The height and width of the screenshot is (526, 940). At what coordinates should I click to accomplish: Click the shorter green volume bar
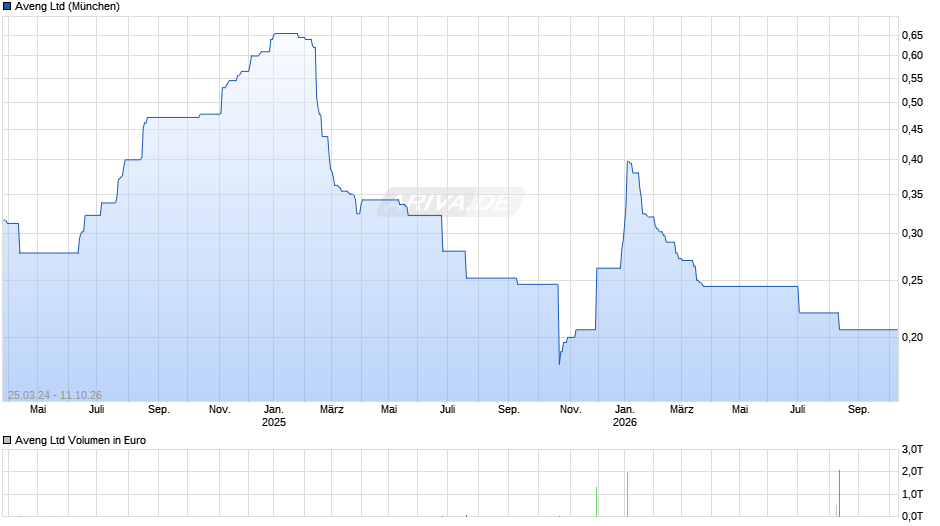(x=596, y=502)
